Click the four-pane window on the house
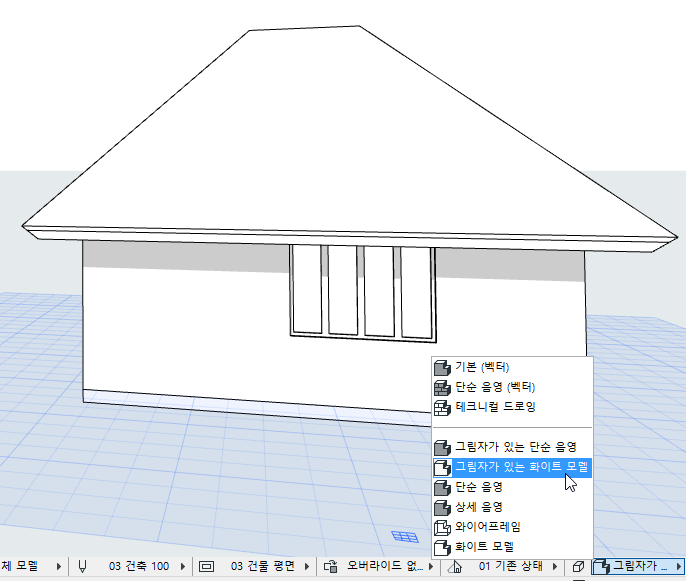The image size is (686, 581). [x=363, y=293]
